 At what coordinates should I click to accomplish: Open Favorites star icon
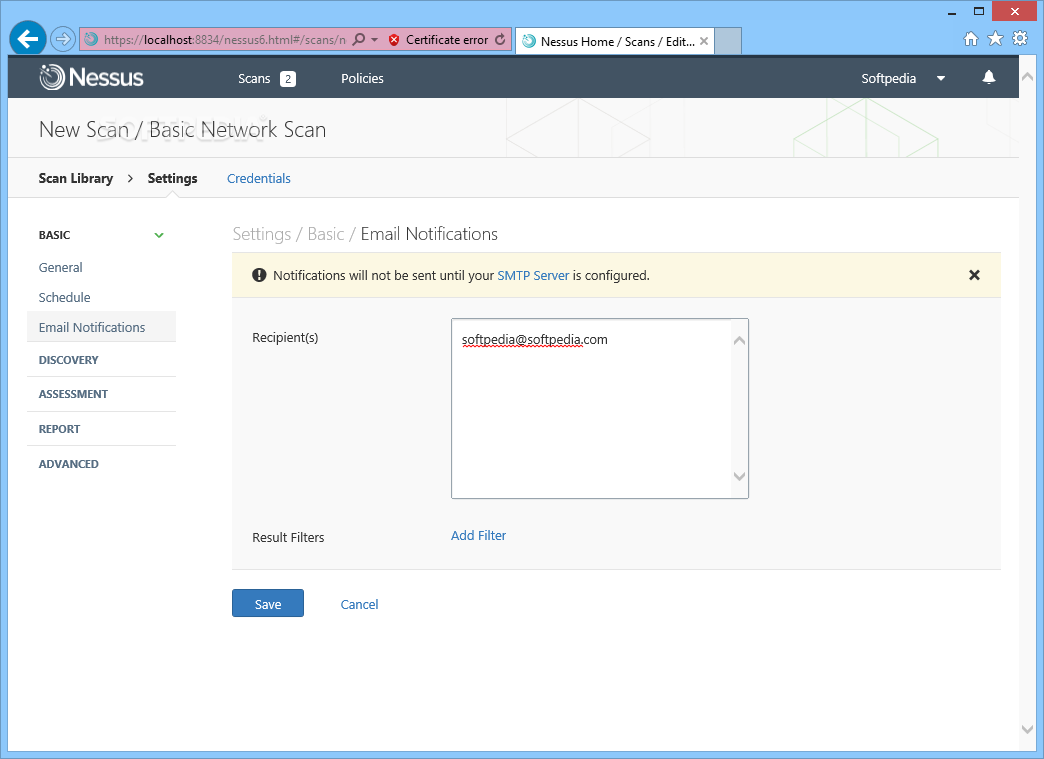995,39
